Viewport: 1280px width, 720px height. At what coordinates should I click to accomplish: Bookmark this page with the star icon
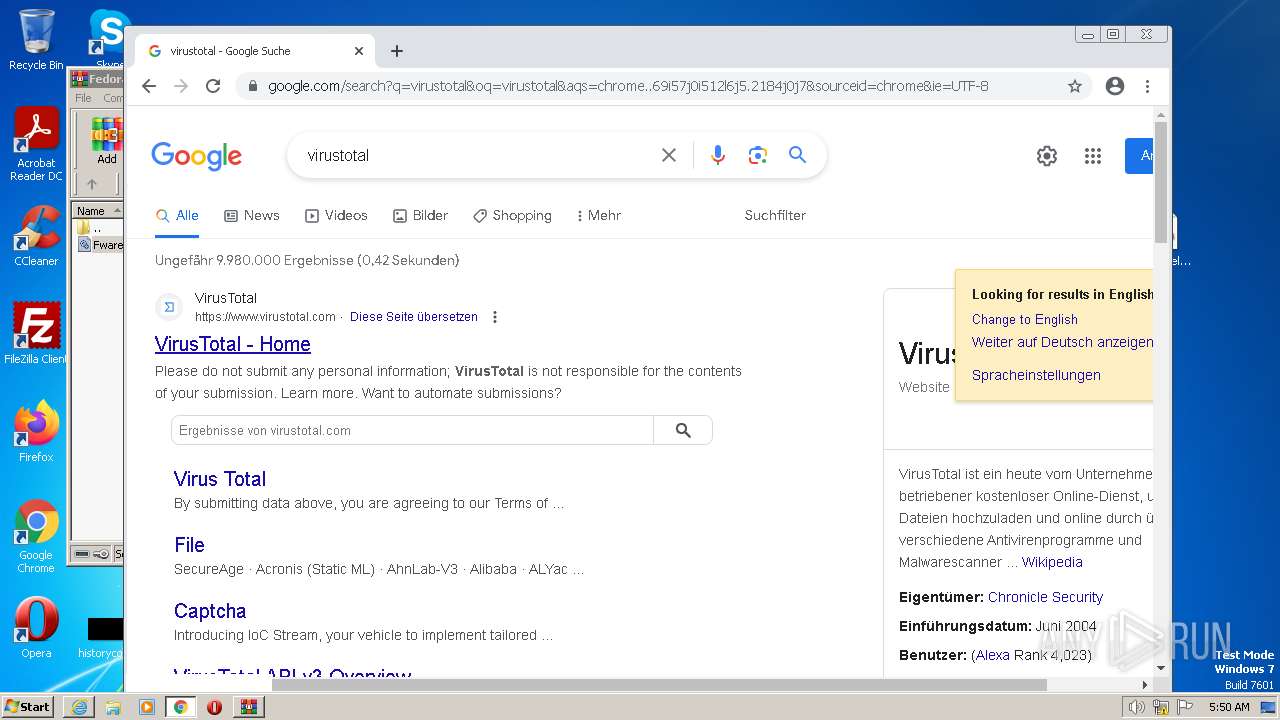[x=1075, y=86]
